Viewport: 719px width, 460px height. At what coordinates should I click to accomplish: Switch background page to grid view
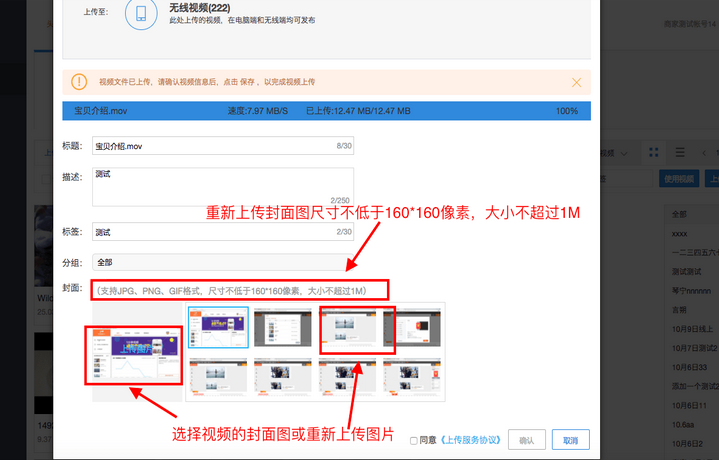(x=654, y=152)
